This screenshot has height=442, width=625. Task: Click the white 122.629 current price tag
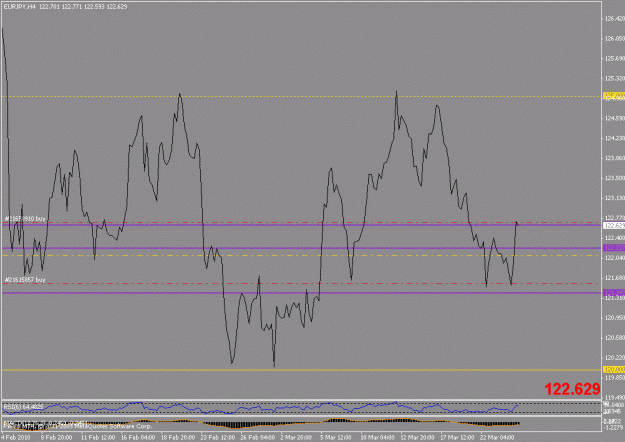[614, 226]
